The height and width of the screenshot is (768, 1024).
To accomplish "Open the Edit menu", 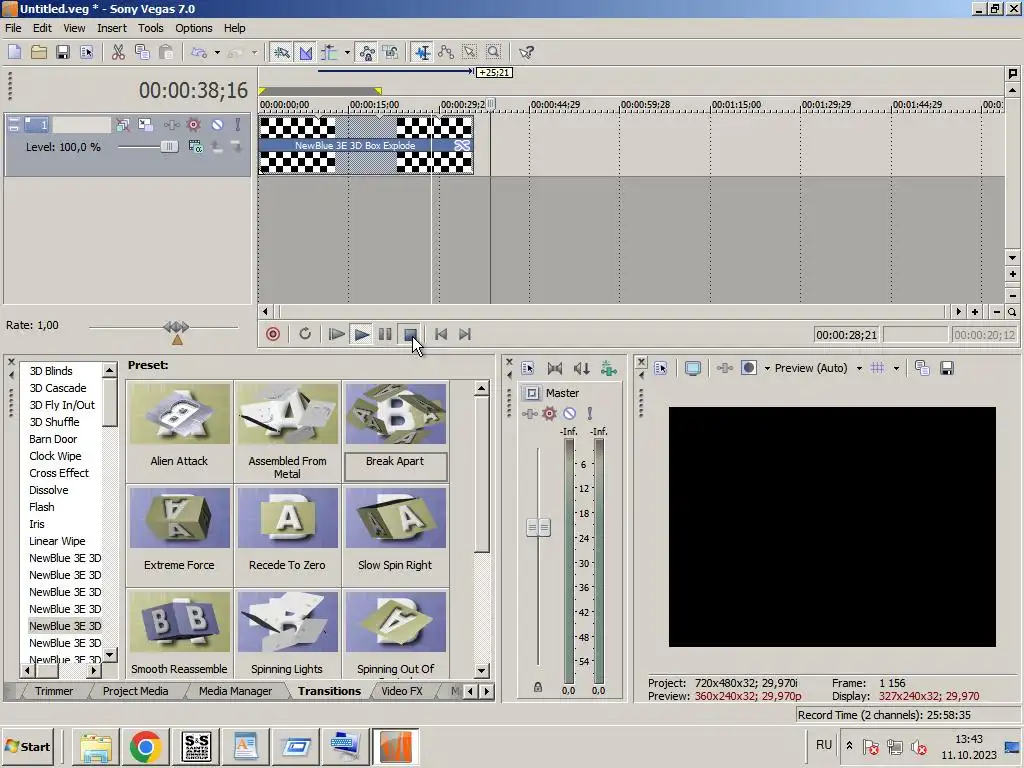I will [42, 28].
